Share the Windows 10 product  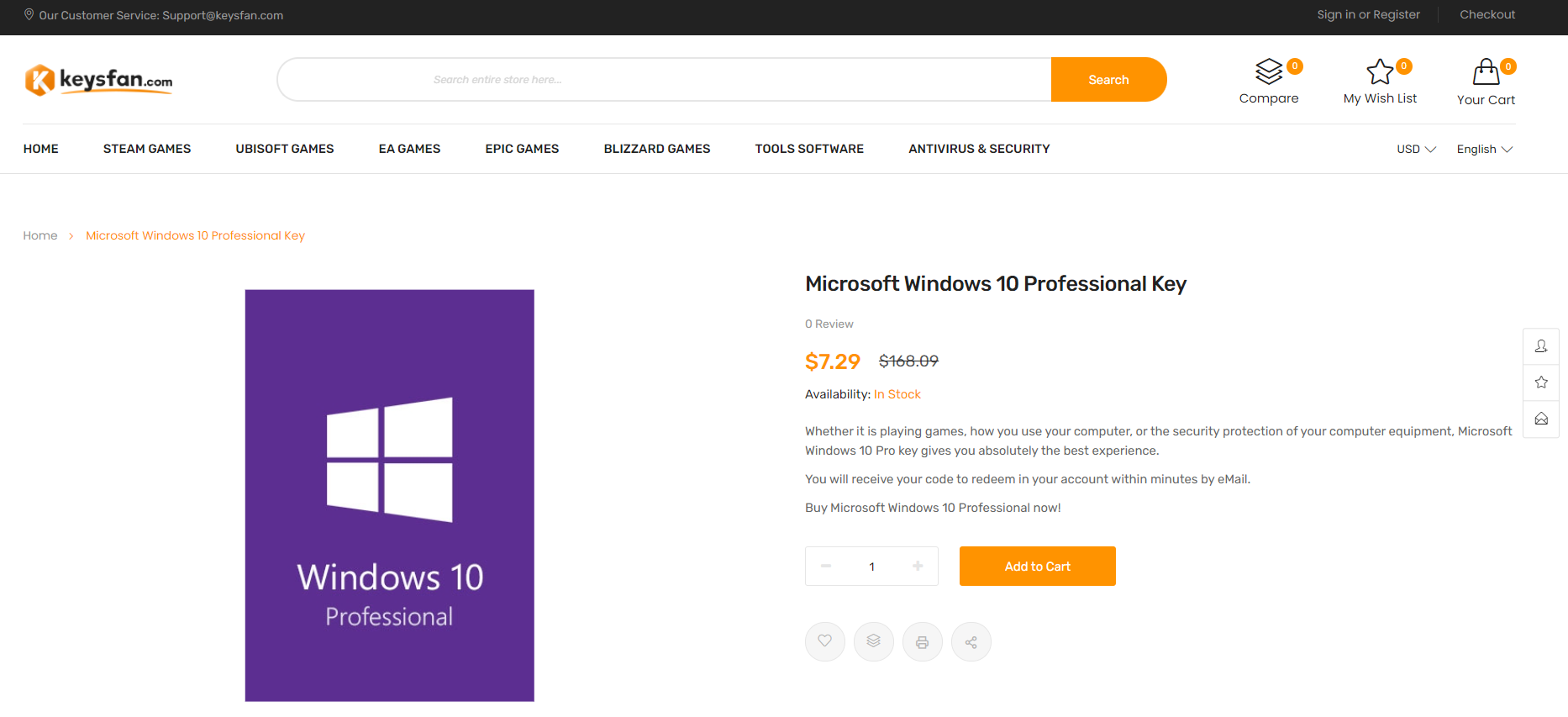click(971, 641)
